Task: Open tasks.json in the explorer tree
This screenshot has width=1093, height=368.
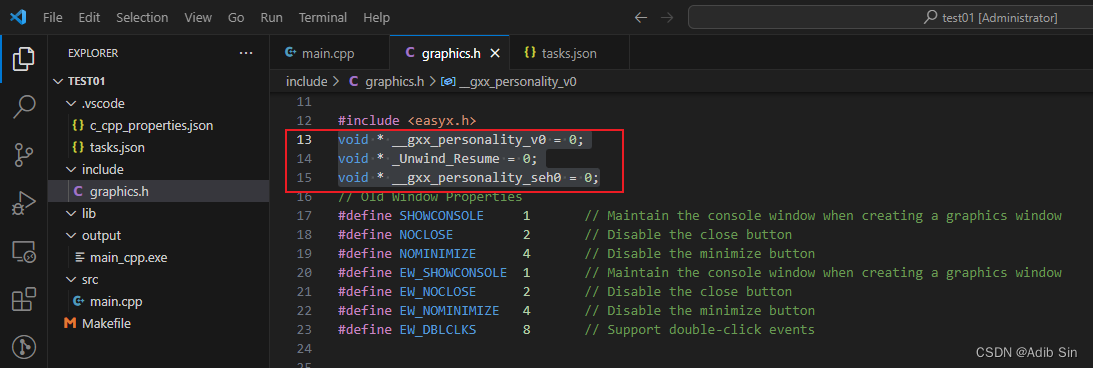Action: [158, 148]
